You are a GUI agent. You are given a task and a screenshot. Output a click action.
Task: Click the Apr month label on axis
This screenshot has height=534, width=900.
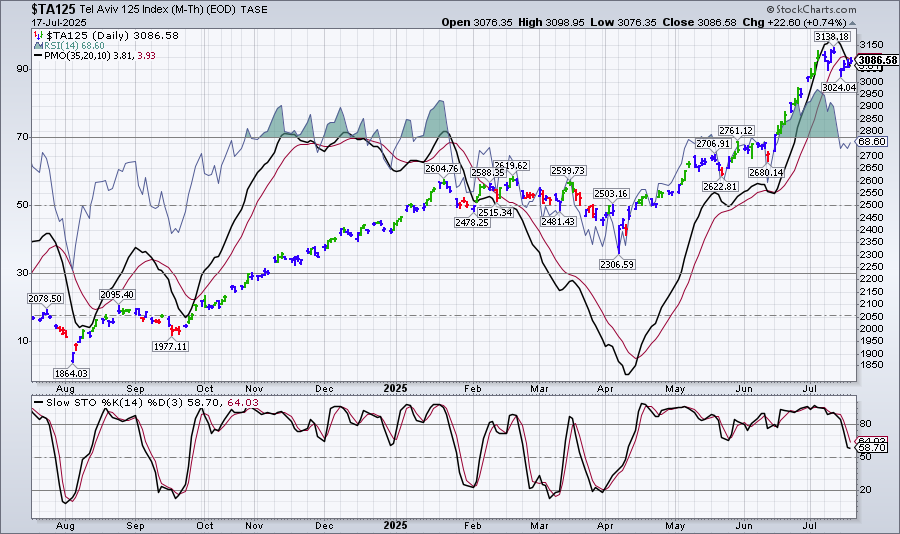[606, 389]
